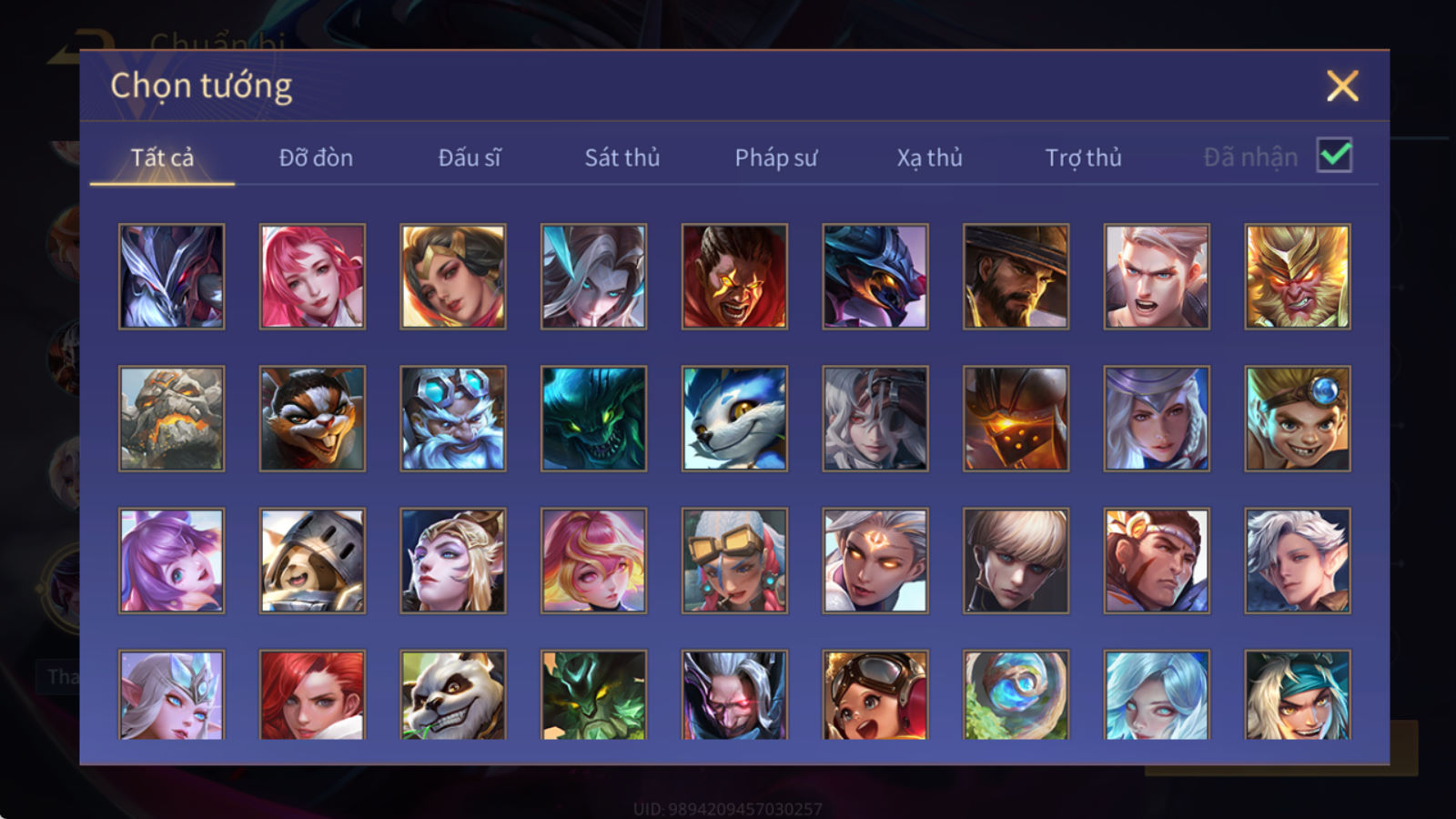The height and width of the screenshot is (819, 1456).
Task: Select the bearded cowboy hat hero
Action: (1016, 277)
